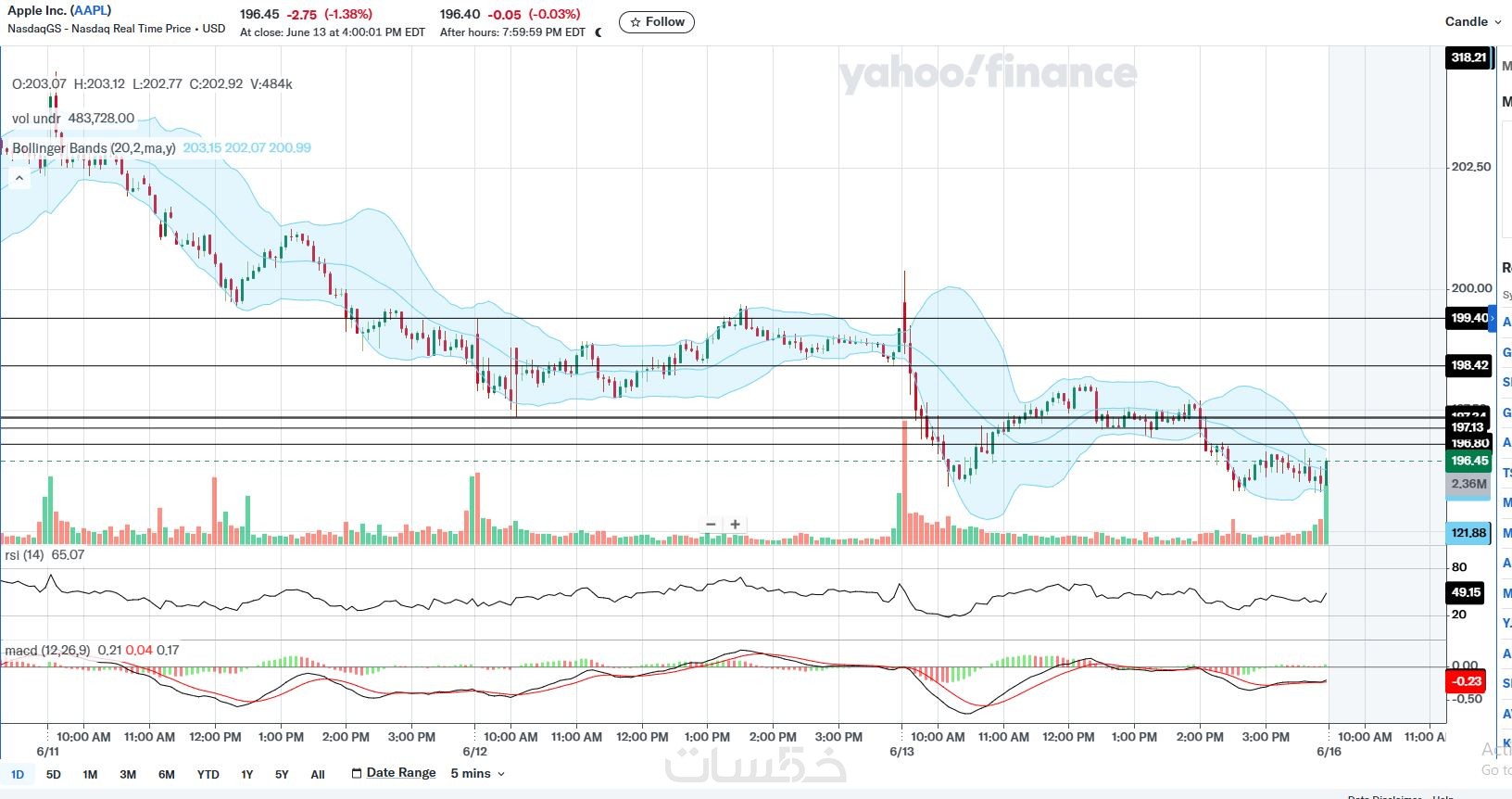Switch to the All range

point(318,774)
